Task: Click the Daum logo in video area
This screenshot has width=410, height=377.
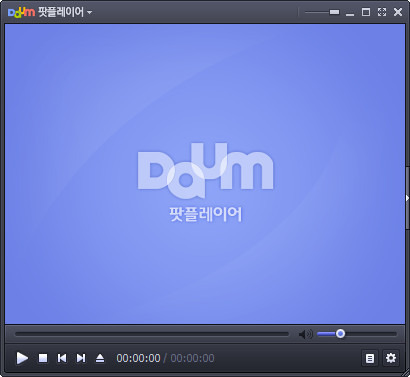Action: pyautogui.click(x=205, y=170)
